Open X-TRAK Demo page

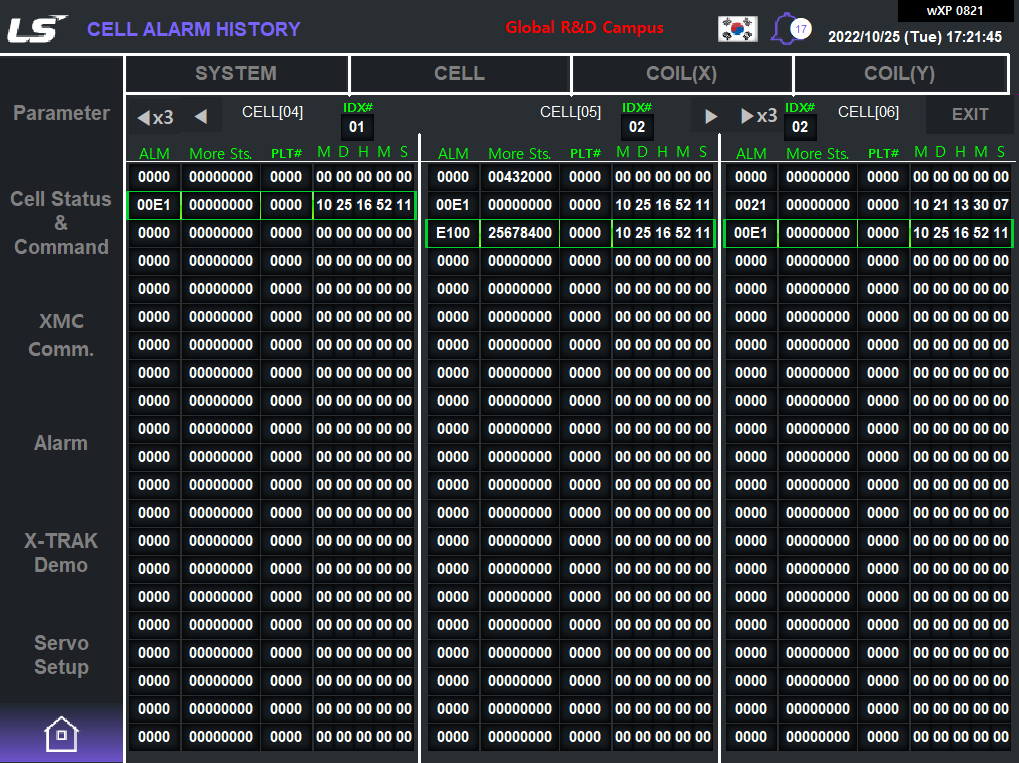[61, 553]
